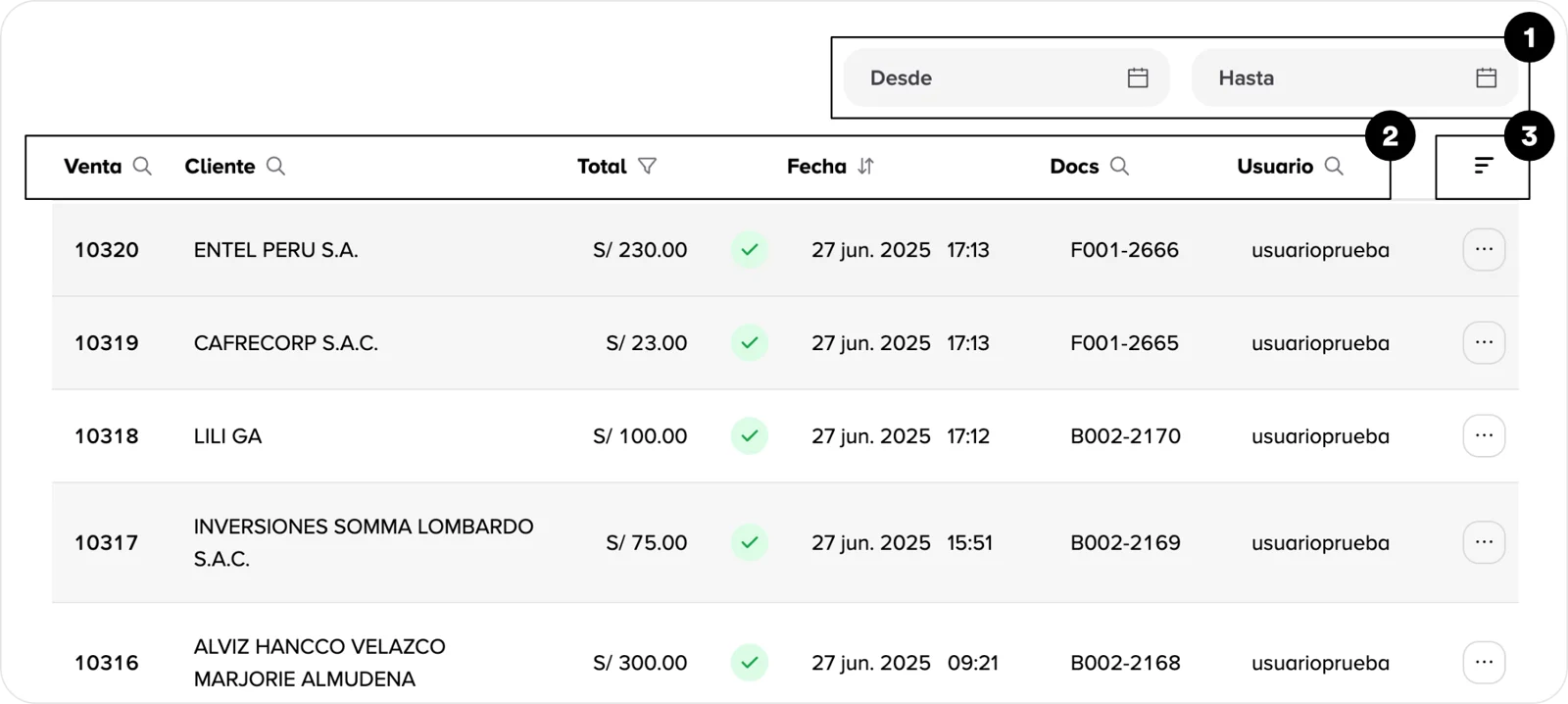Click the search icon next to Venta
The width and height of the screenshot is (1568, 704).
(142, 167)
